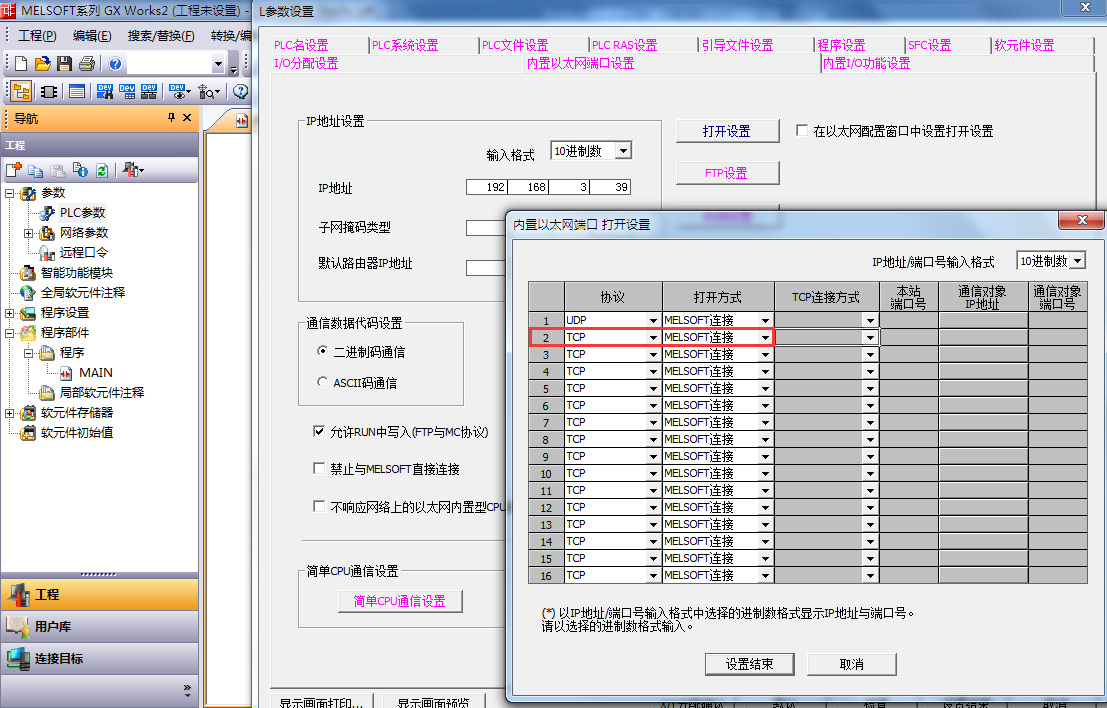This screenshot has height=708, width=1107.
Task: Click the copy icon in navigation toolbar
Action: point(35,170)
